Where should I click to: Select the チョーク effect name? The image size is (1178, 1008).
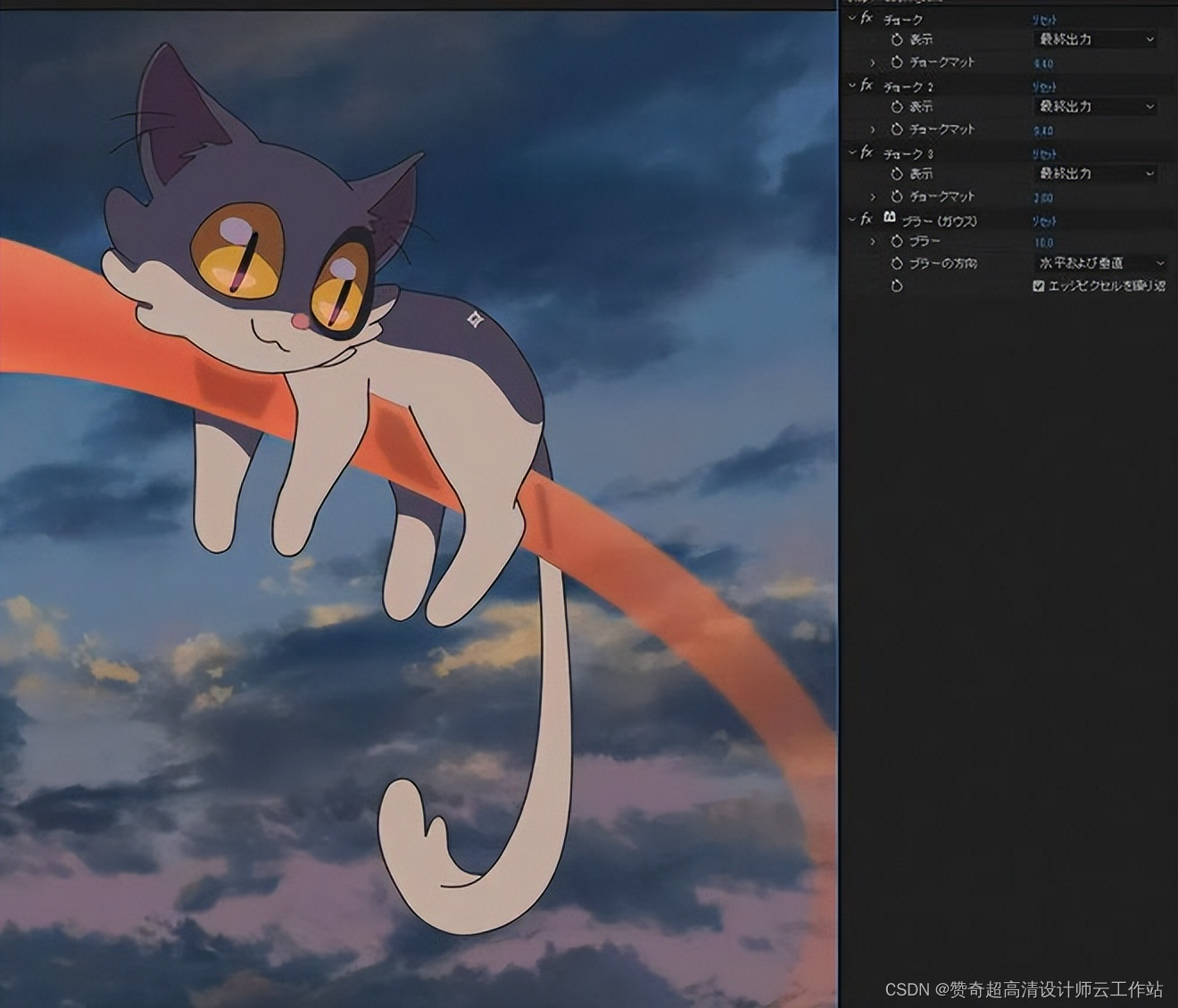(x=902, y=19)
